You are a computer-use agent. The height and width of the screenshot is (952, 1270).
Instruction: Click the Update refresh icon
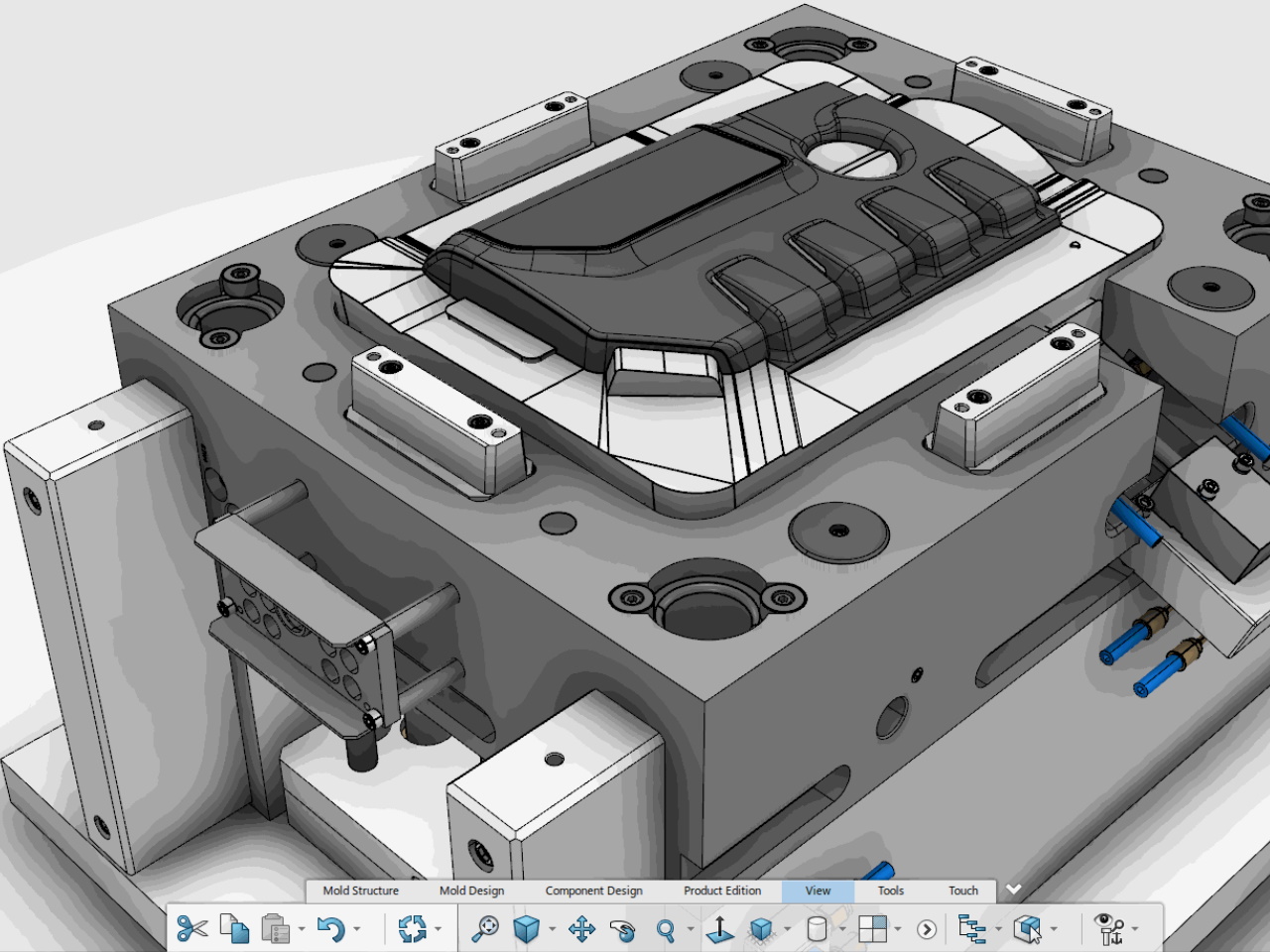coord(412,929)
